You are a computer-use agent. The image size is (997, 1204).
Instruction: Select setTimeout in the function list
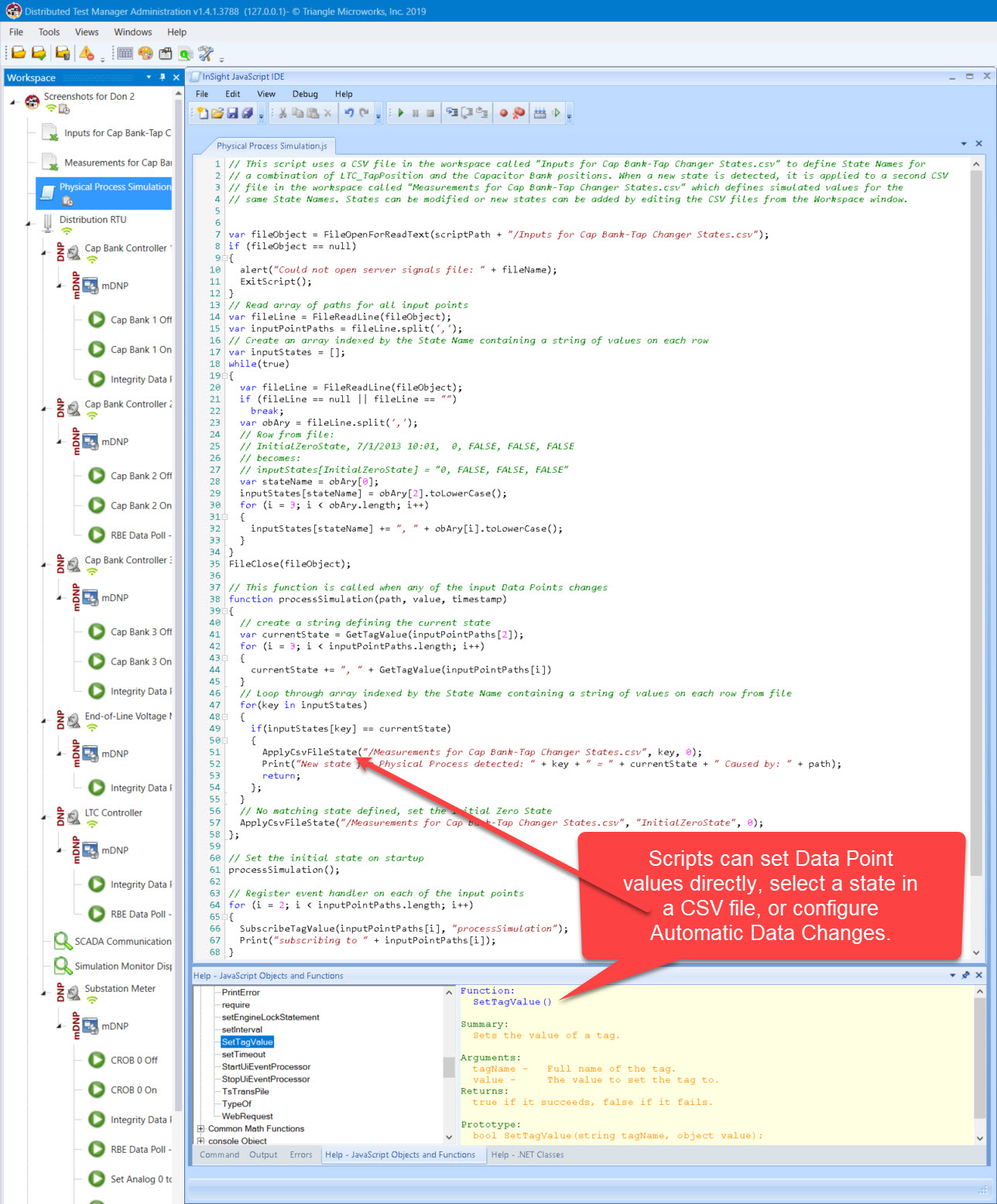click(x=243, y=1055)
